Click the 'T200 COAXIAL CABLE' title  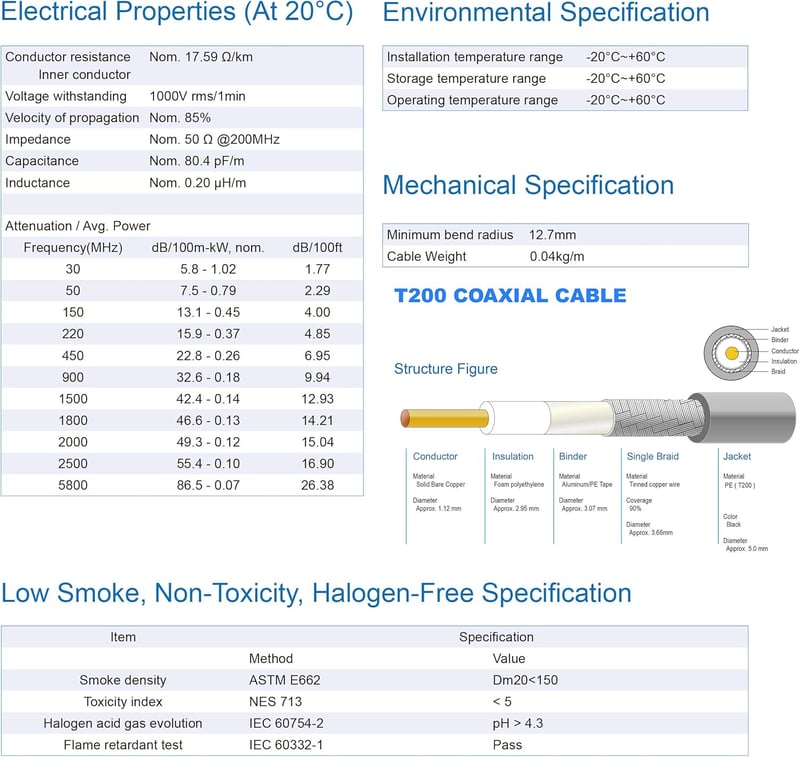pos(510,296)
